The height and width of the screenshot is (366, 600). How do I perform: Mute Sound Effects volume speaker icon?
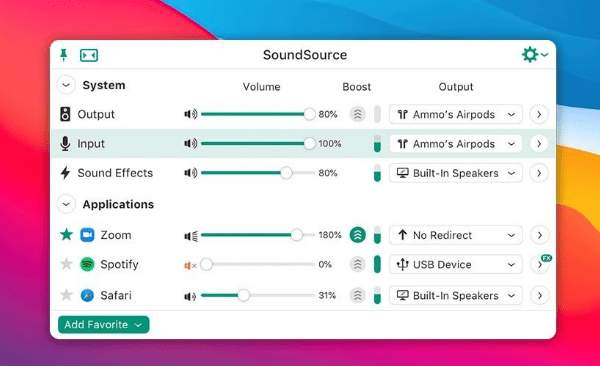[191, 173]
